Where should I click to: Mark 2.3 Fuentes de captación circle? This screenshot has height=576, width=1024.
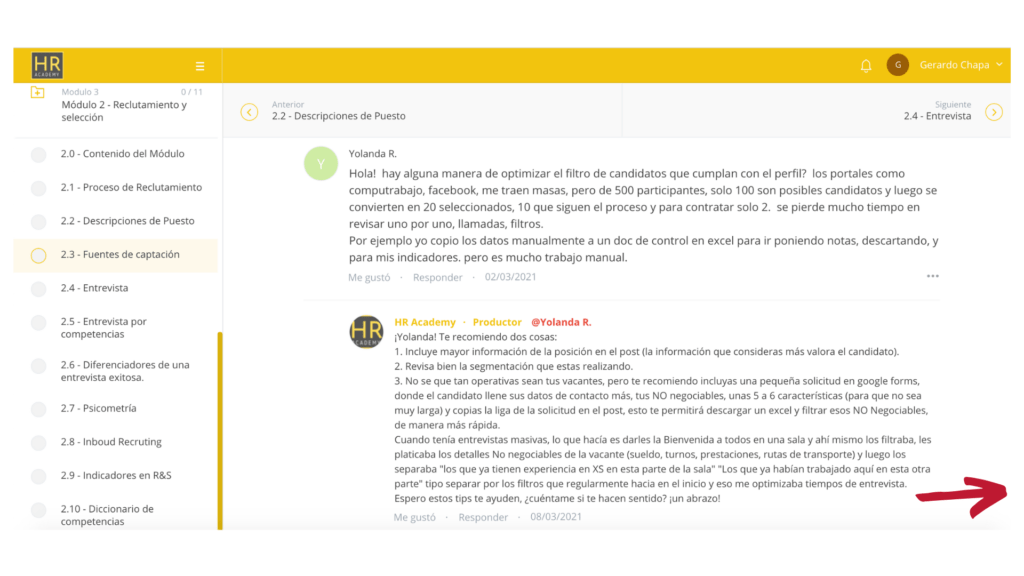pos(39,255)
